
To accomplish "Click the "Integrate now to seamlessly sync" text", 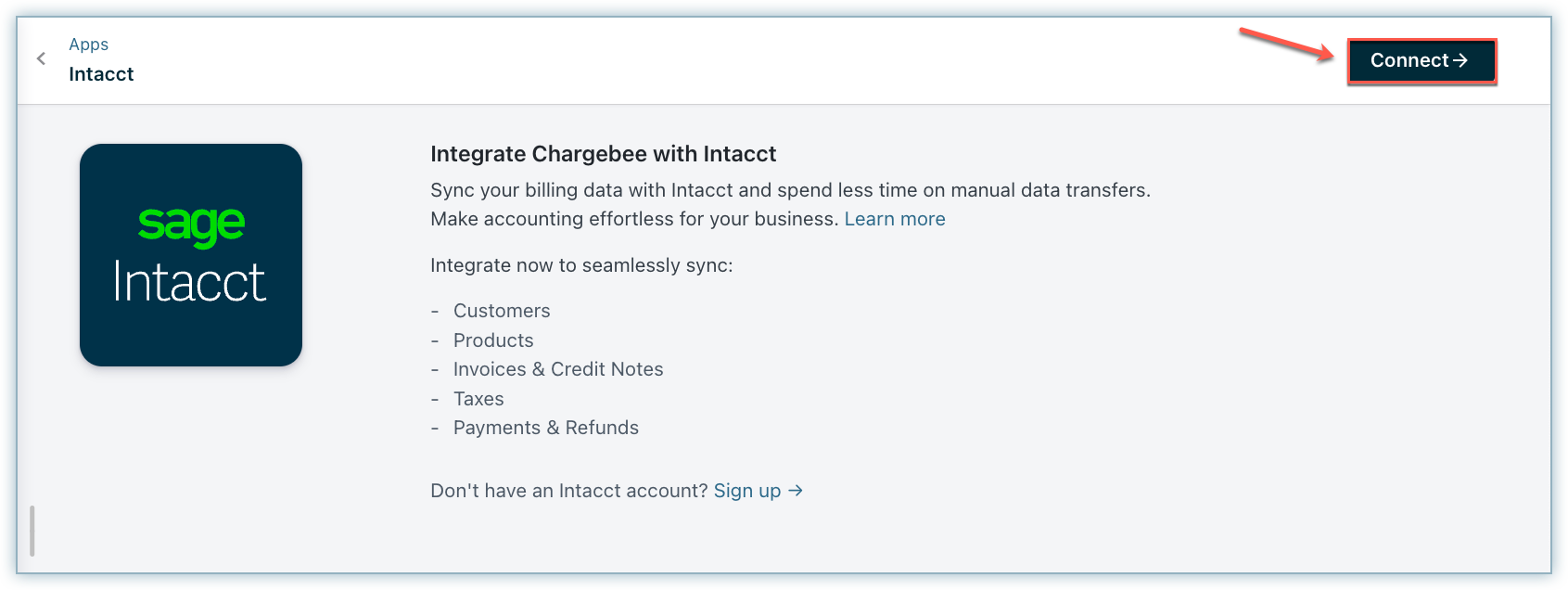I will click(581, 265).
